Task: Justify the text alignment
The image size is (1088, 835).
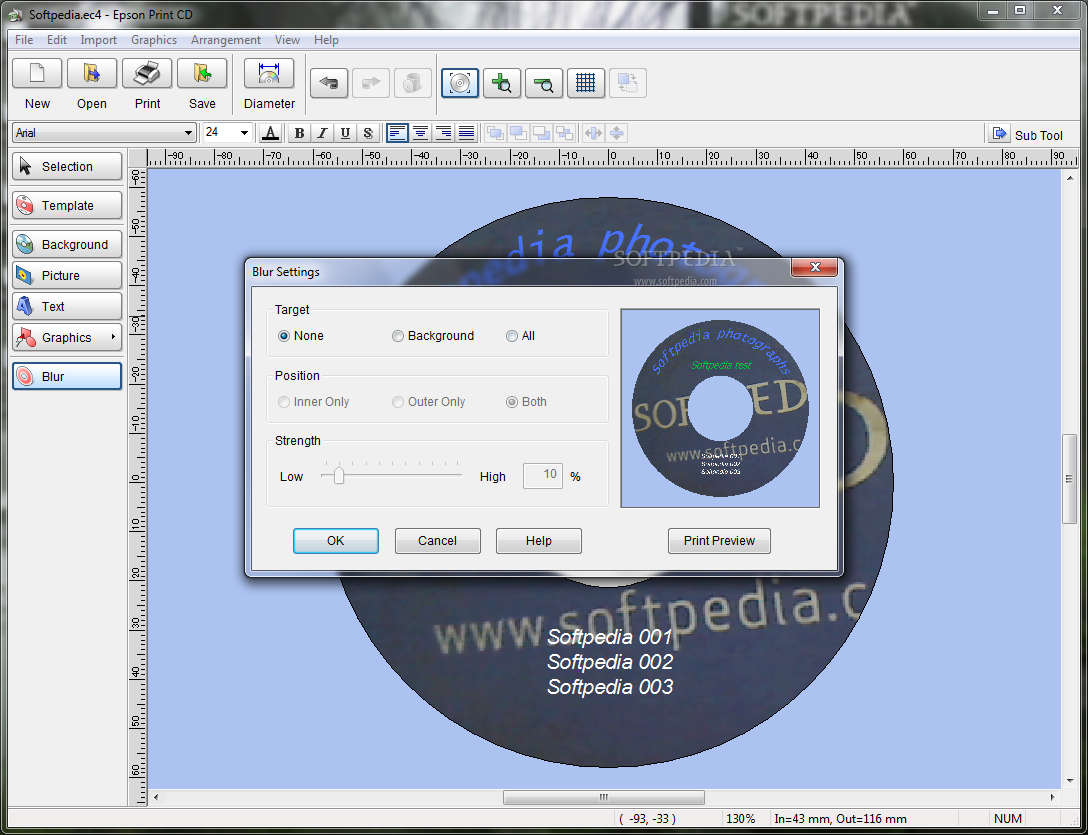Action: (x=466, y=133)
